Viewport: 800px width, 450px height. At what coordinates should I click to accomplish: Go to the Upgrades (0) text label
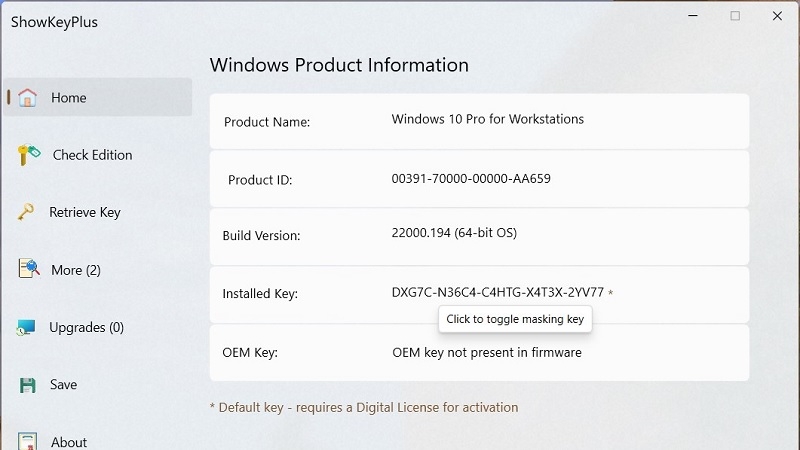click(x=86, y=327)
